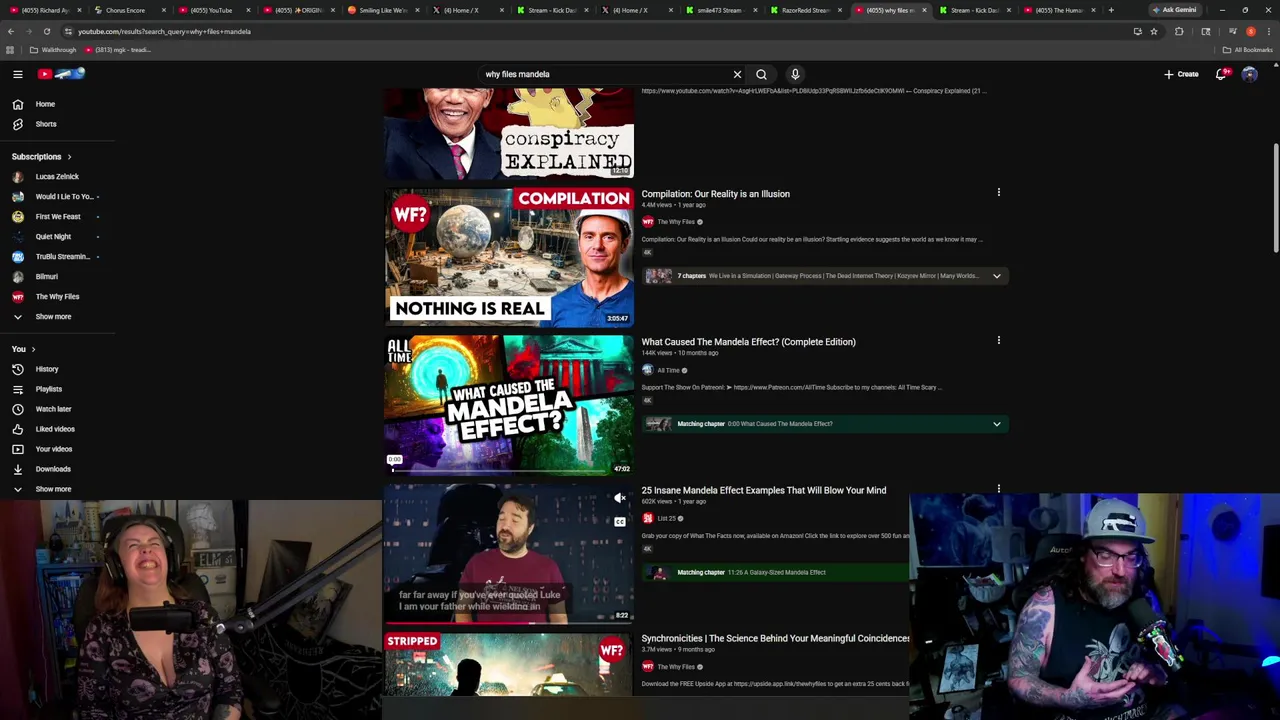Toggle captions on the inline preview
This screenshot has width=1280, height=720.
coord(620,522)
